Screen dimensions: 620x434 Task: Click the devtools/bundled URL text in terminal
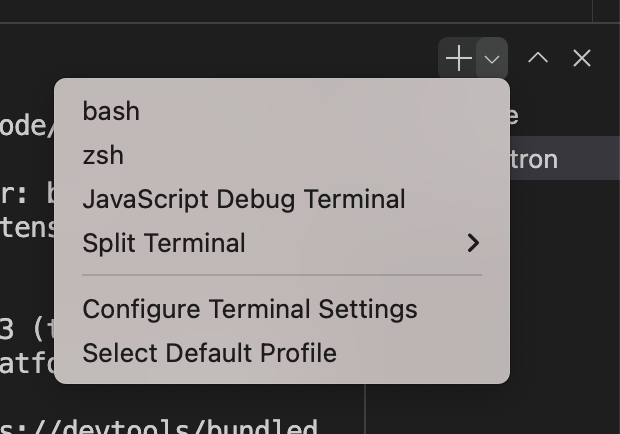pyautogui.click(x=158, y=426)
